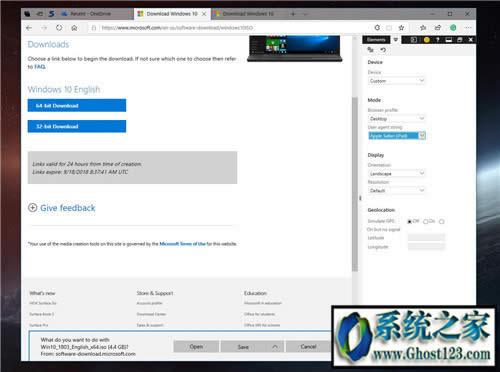The height and width of the screenshot is (372, 500).
Task: Click the Education footer heading
Action: pos(255,293)
